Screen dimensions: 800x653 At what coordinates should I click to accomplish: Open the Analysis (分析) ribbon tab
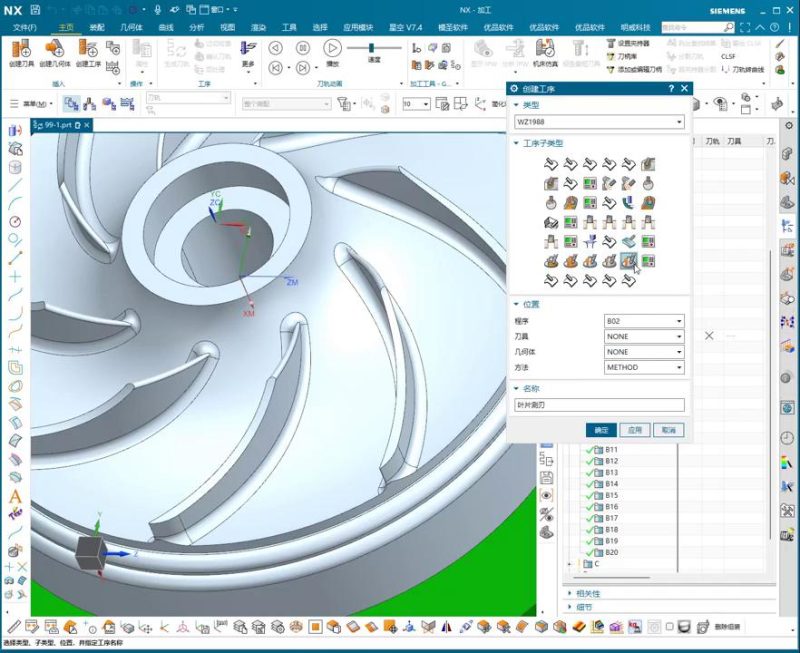[x=196, y=27]
